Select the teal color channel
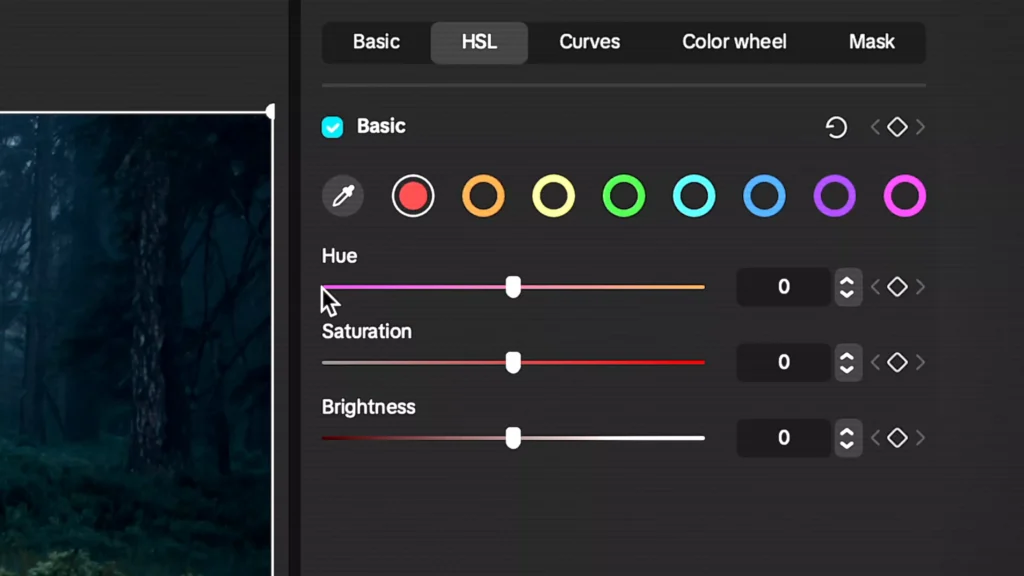 pyautogui.click(x=693, y=195)
